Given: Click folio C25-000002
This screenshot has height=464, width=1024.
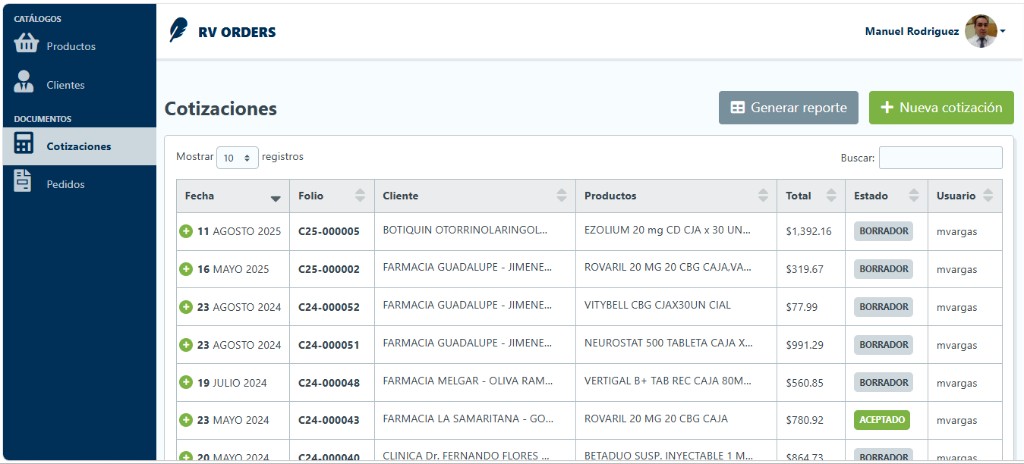Looking at the screenshot, I should pyautogui.click(x=328, y=269).
